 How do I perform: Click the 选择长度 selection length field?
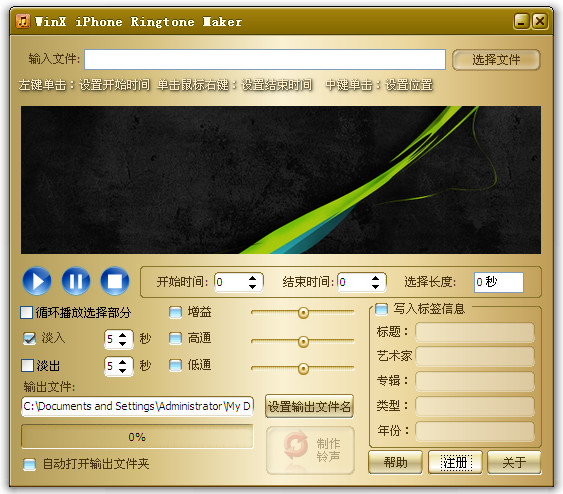point(499,282)
